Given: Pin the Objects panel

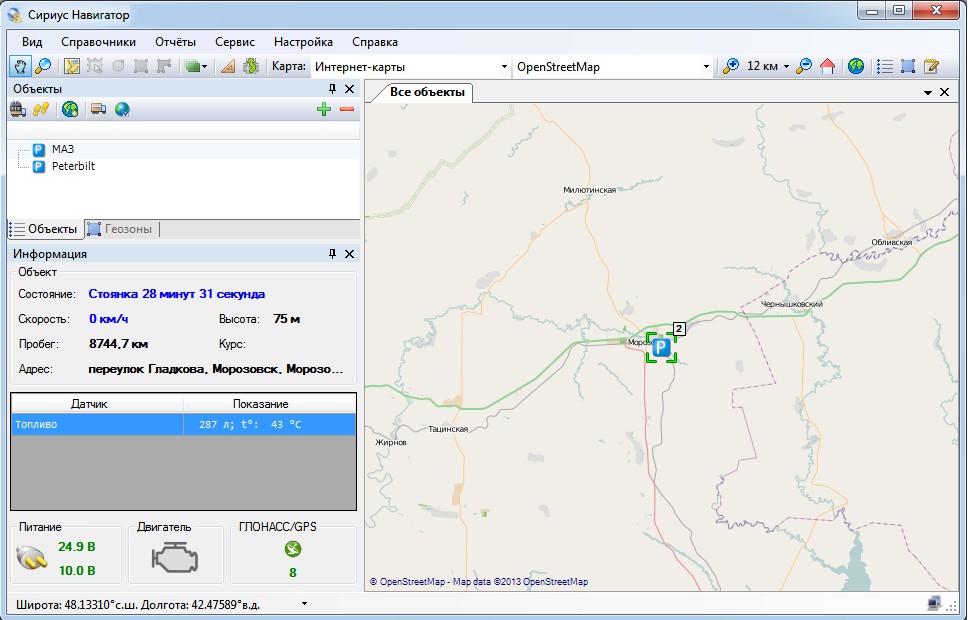Looking at the screenshot, I should coord(332,89).
